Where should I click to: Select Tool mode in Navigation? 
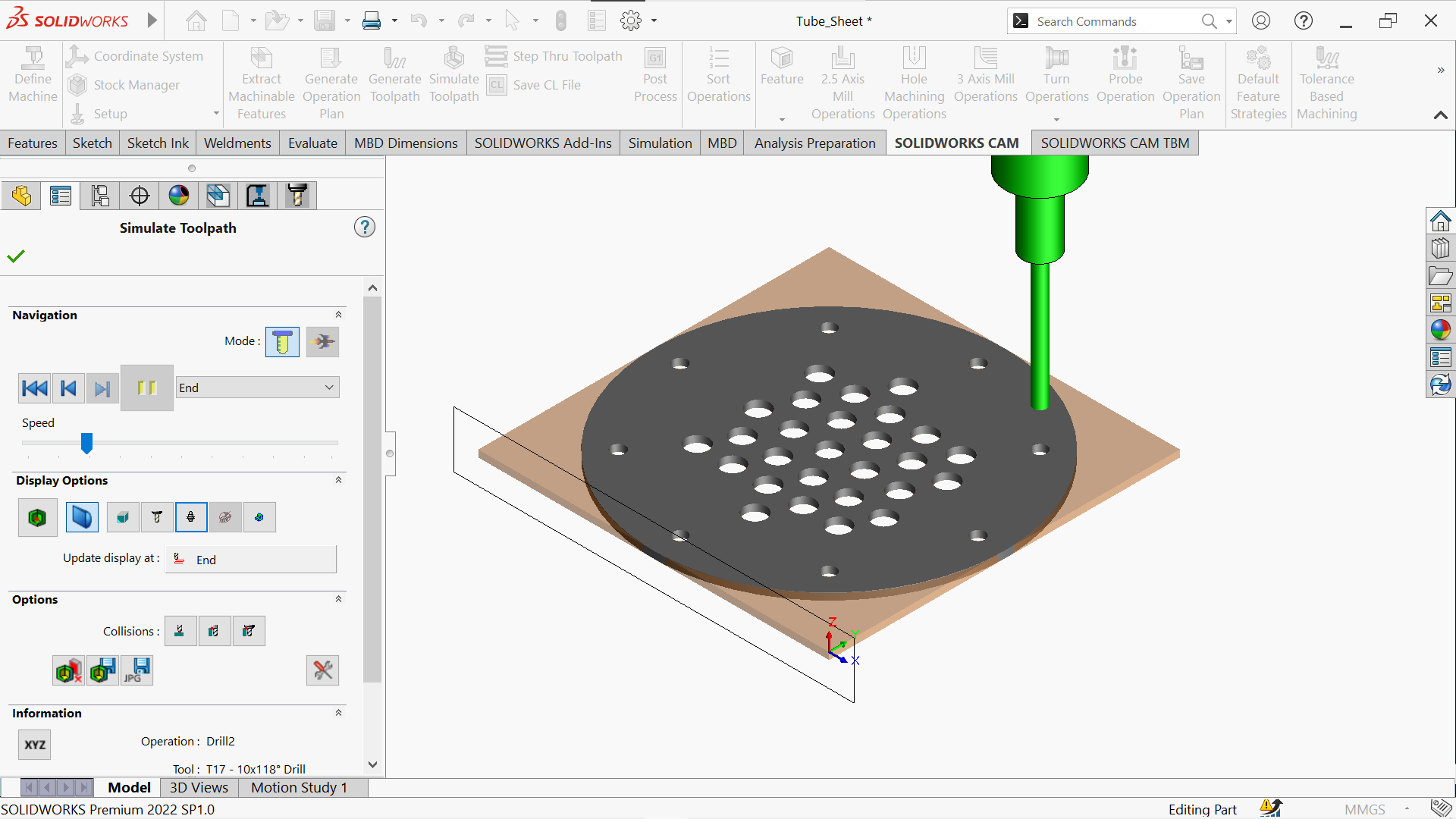point(282,342)
